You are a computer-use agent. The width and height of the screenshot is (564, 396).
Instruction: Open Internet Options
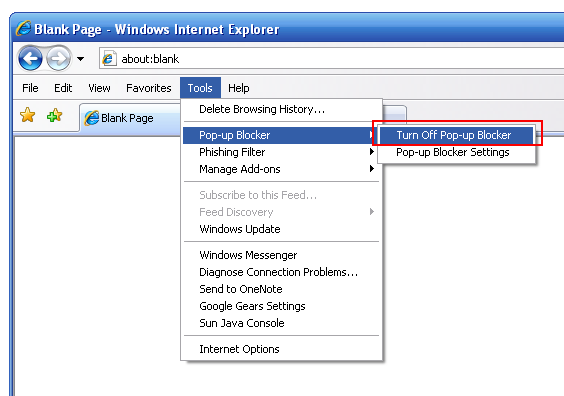[x=281, y=349]
